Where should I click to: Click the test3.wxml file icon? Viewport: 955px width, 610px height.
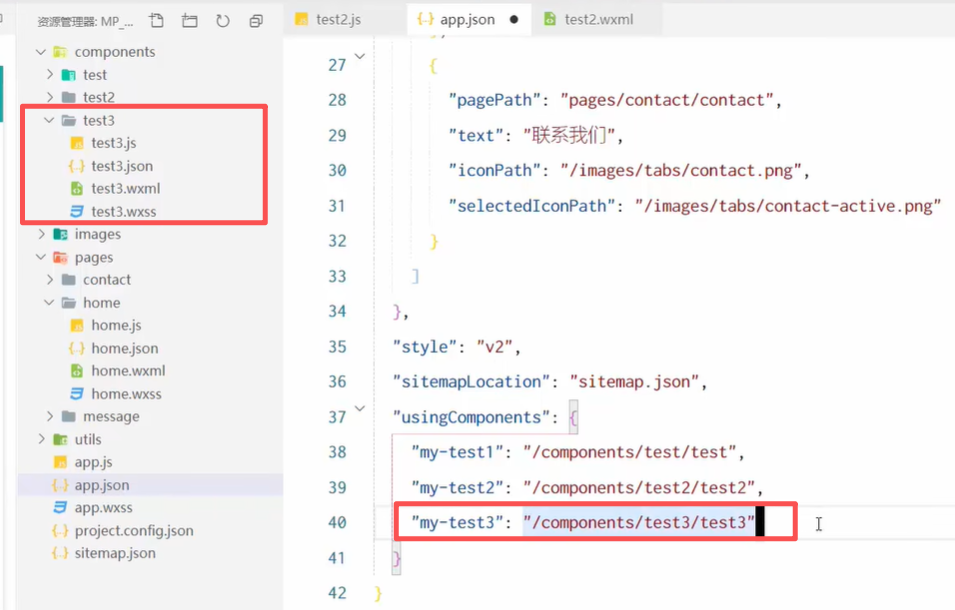pos(77,189)
